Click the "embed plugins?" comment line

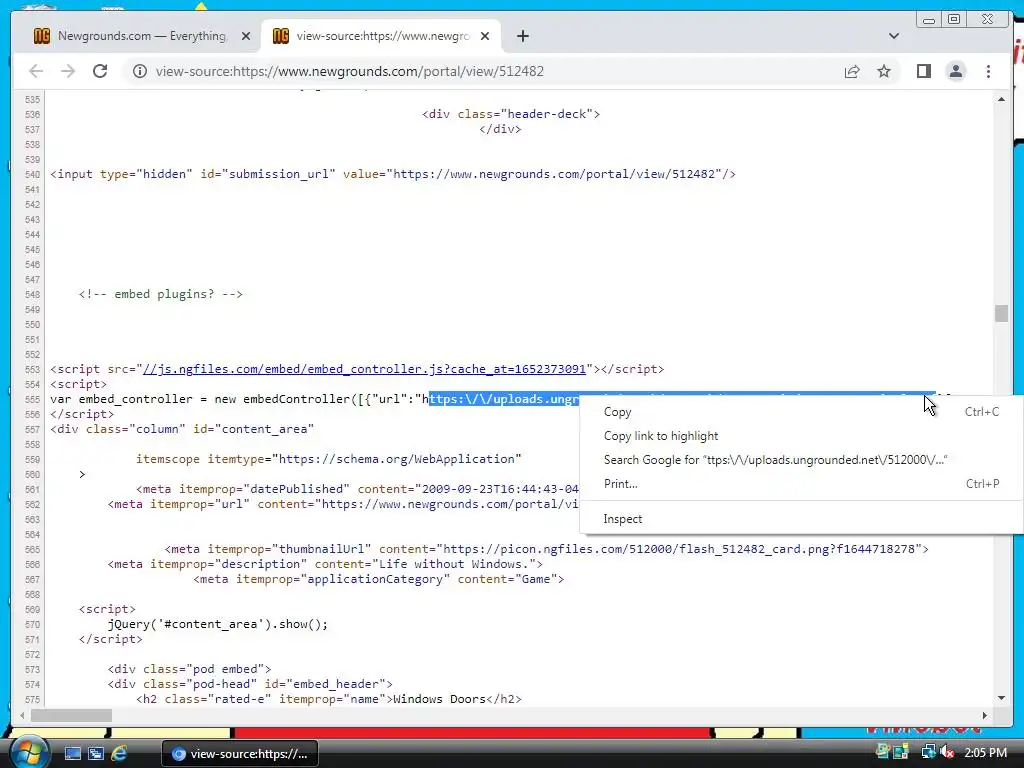[x=161, y=294]
